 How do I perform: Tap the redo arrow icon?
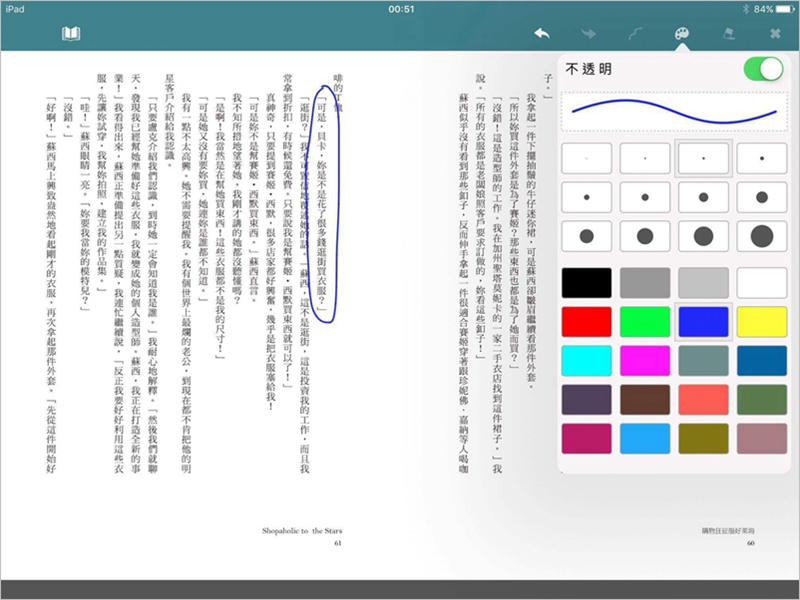[588, 35]
